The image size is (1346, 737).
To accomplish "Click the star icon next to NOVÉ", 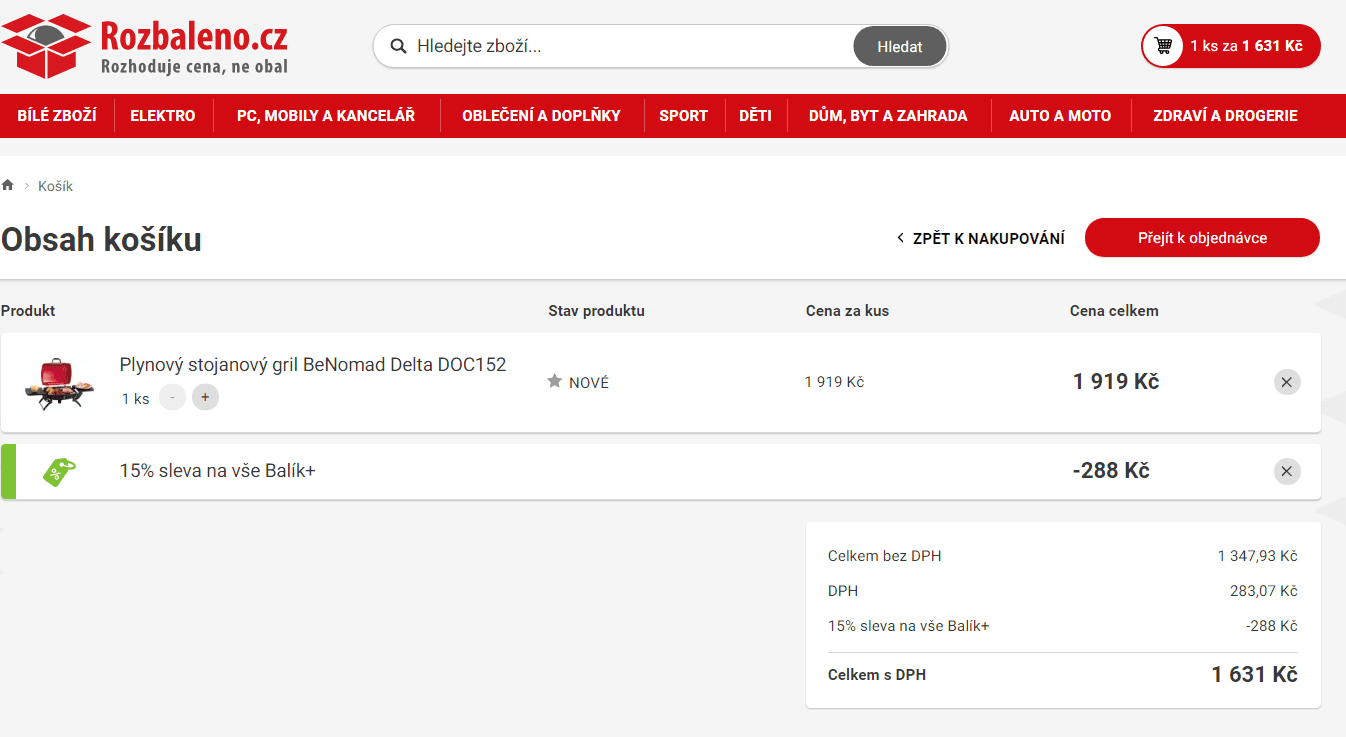I will (x=555, y=382).
